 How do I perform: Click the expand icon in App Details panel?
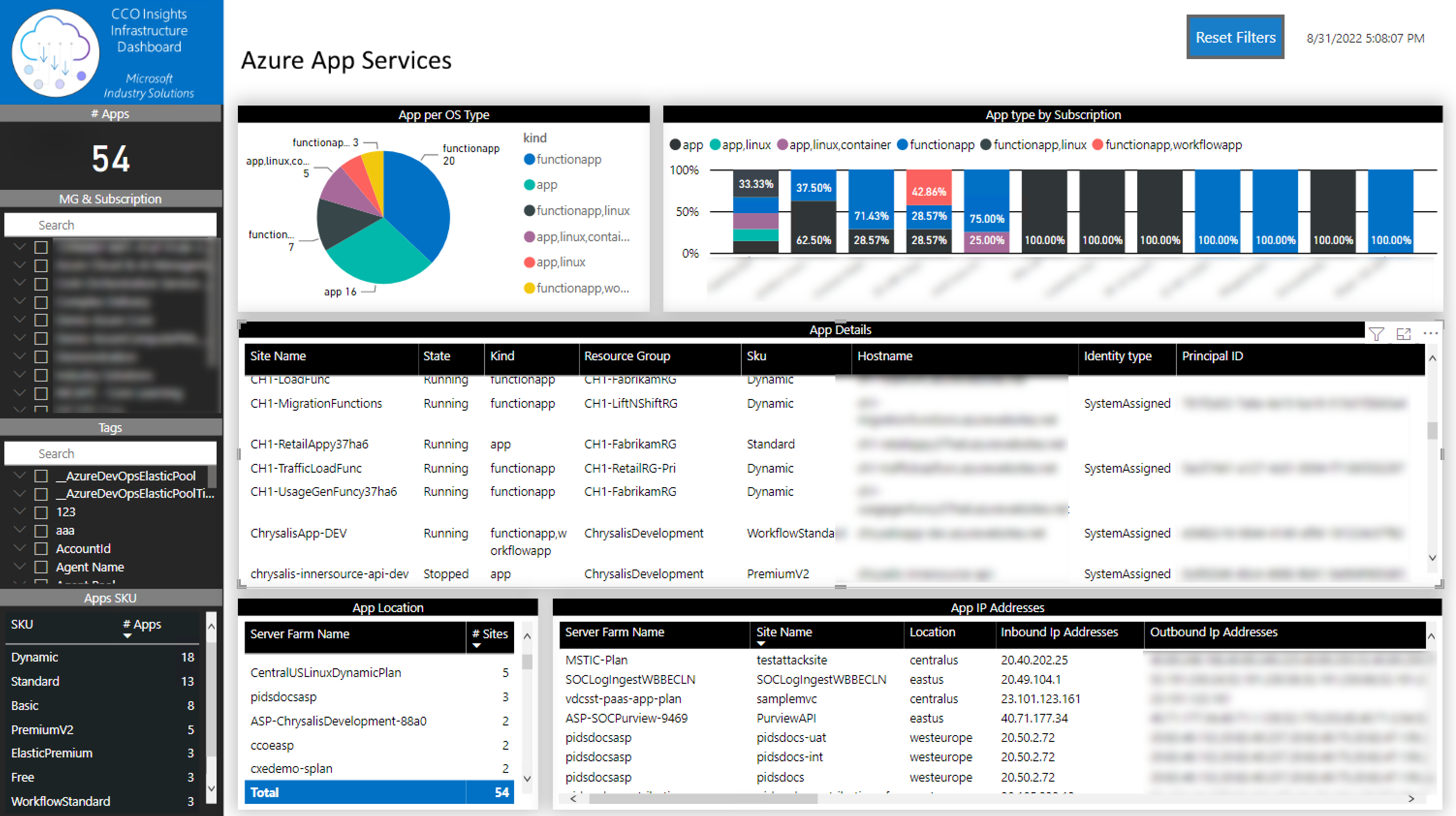tap(1404, 332)
